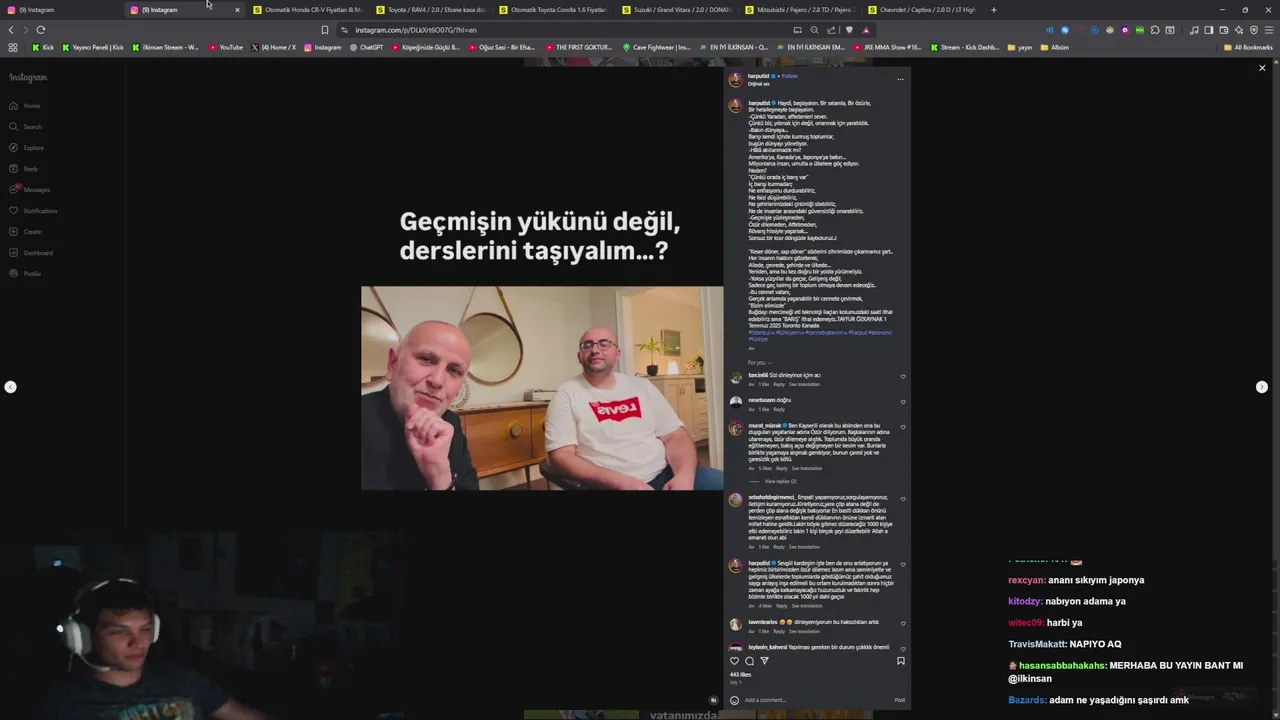Image resolution: width=1280 pixels, height=720 pixels.
Task: Open the Cave Fightwear bookmark
Action: [656, 47]
